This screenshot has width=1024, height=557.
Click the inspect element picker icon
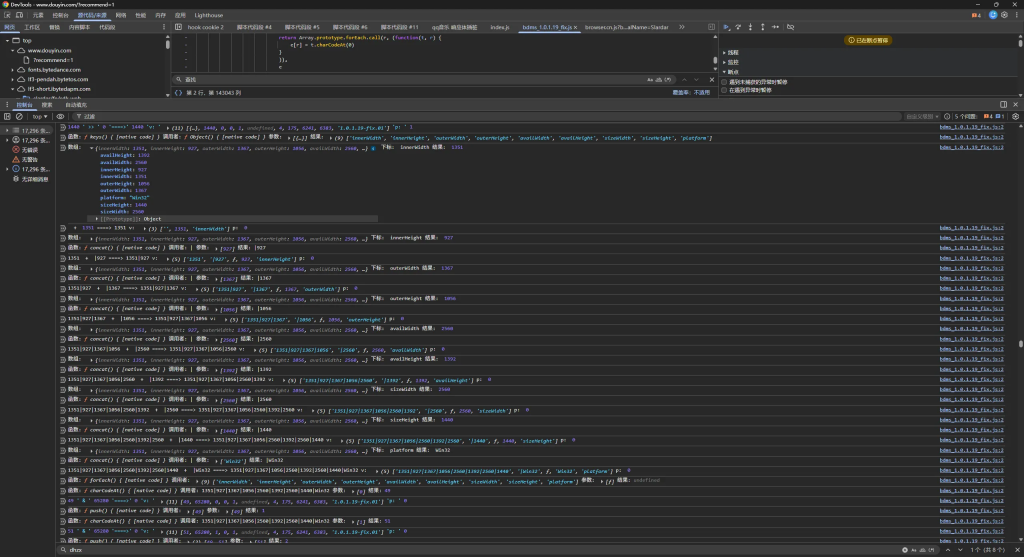click(x=7, y=16)
